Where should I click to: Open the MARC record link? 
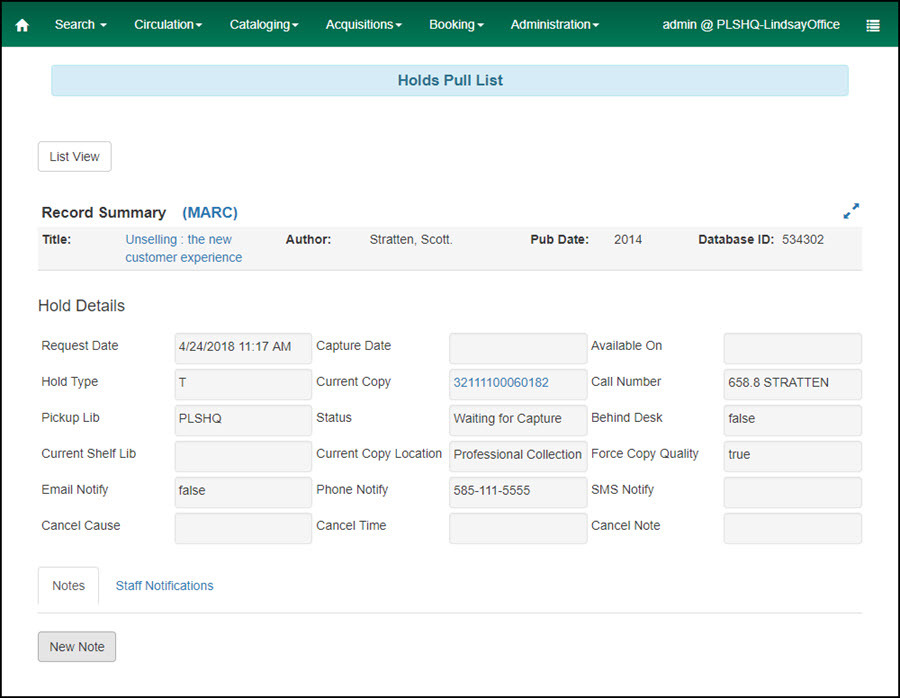[x=210, y=212]
